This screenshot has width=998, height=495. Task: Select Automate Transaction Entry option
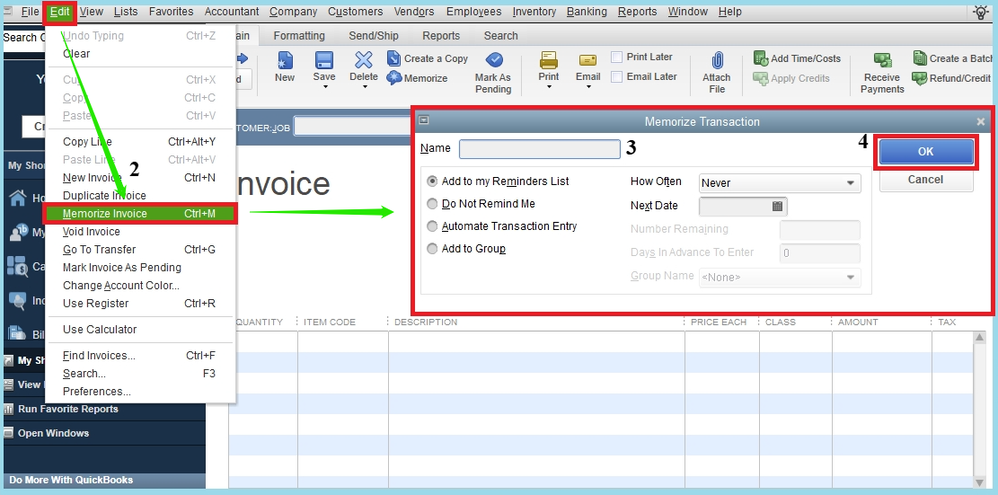click(x=432, y=226)
